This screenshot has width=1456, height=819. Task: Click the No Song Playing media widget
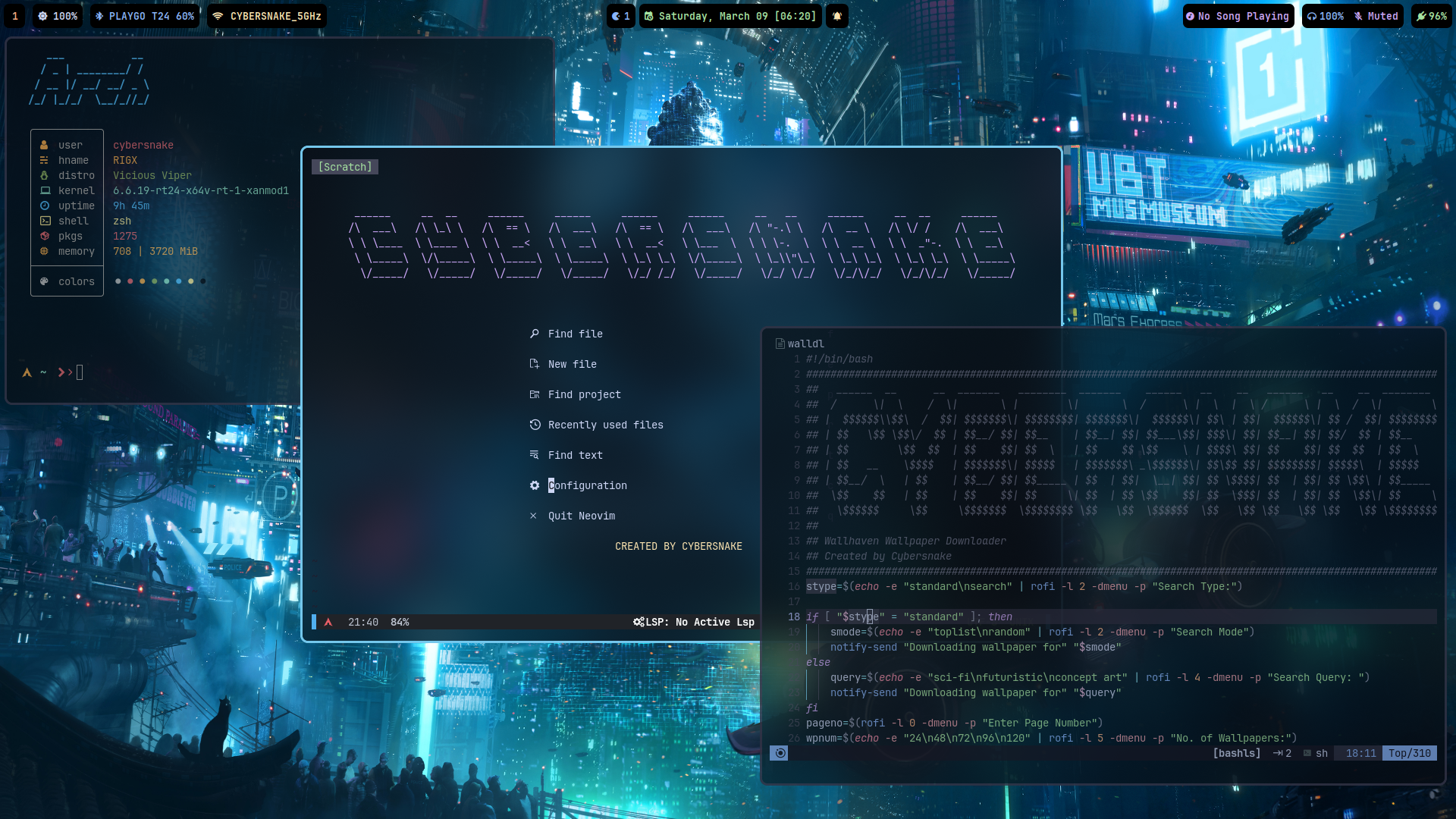pyautogui.click(x=1238, y=16)
